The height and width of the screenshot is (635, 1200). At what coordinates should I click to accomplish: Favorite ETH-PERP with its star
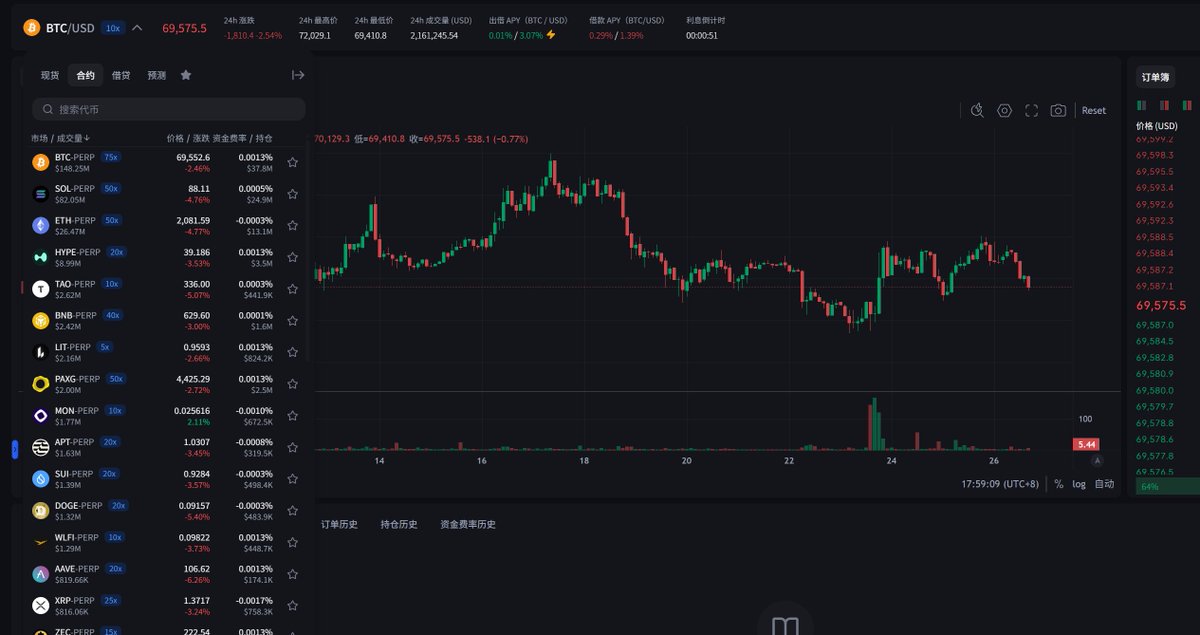(x=292, y=225)
